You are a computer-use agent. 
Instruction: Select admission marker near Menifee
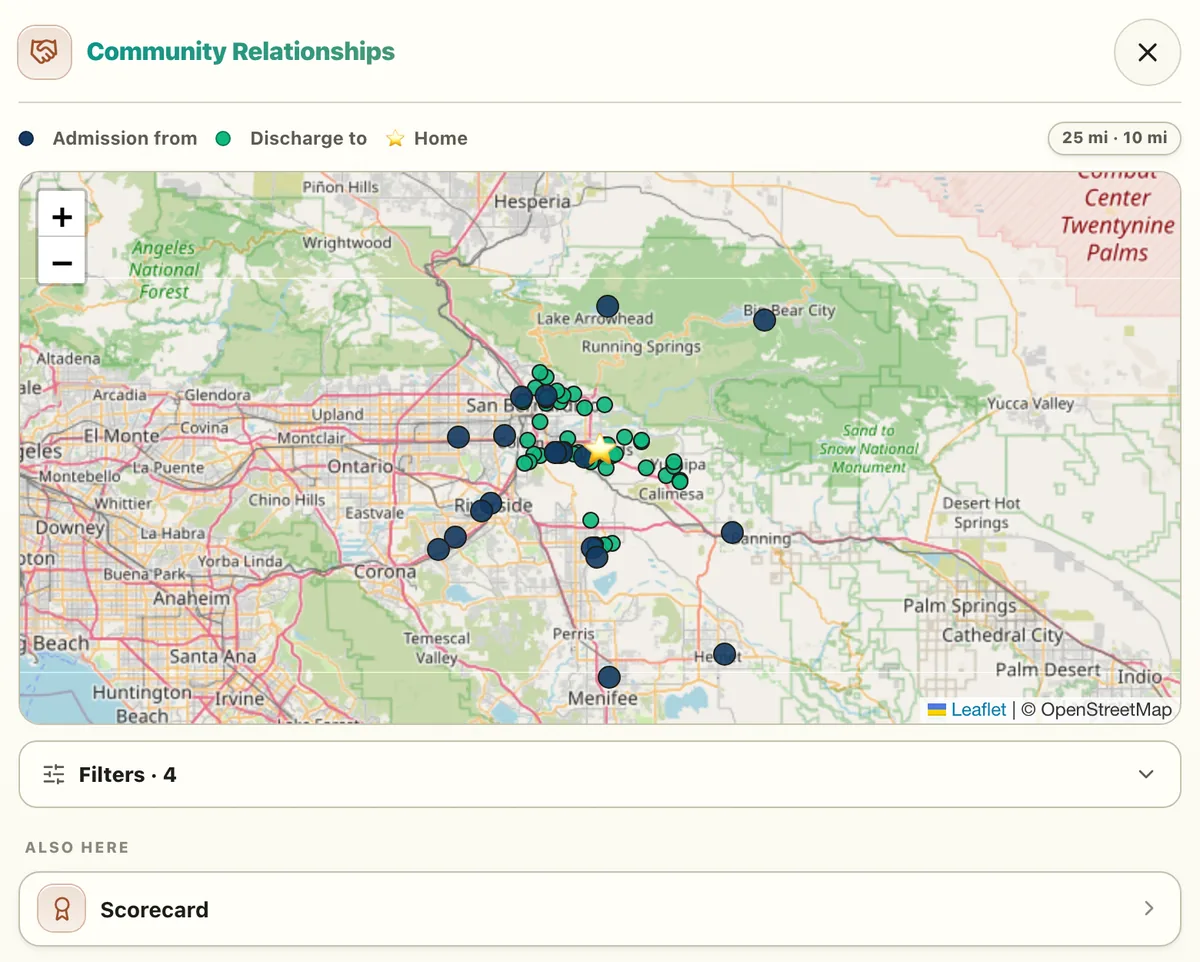coord(609,677)
